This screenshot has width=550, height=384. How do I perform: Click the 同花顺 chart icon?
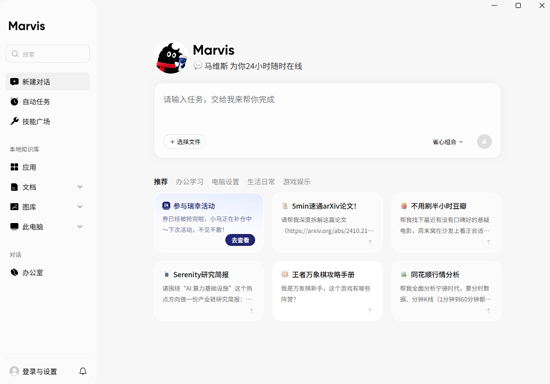coord(404,274)
